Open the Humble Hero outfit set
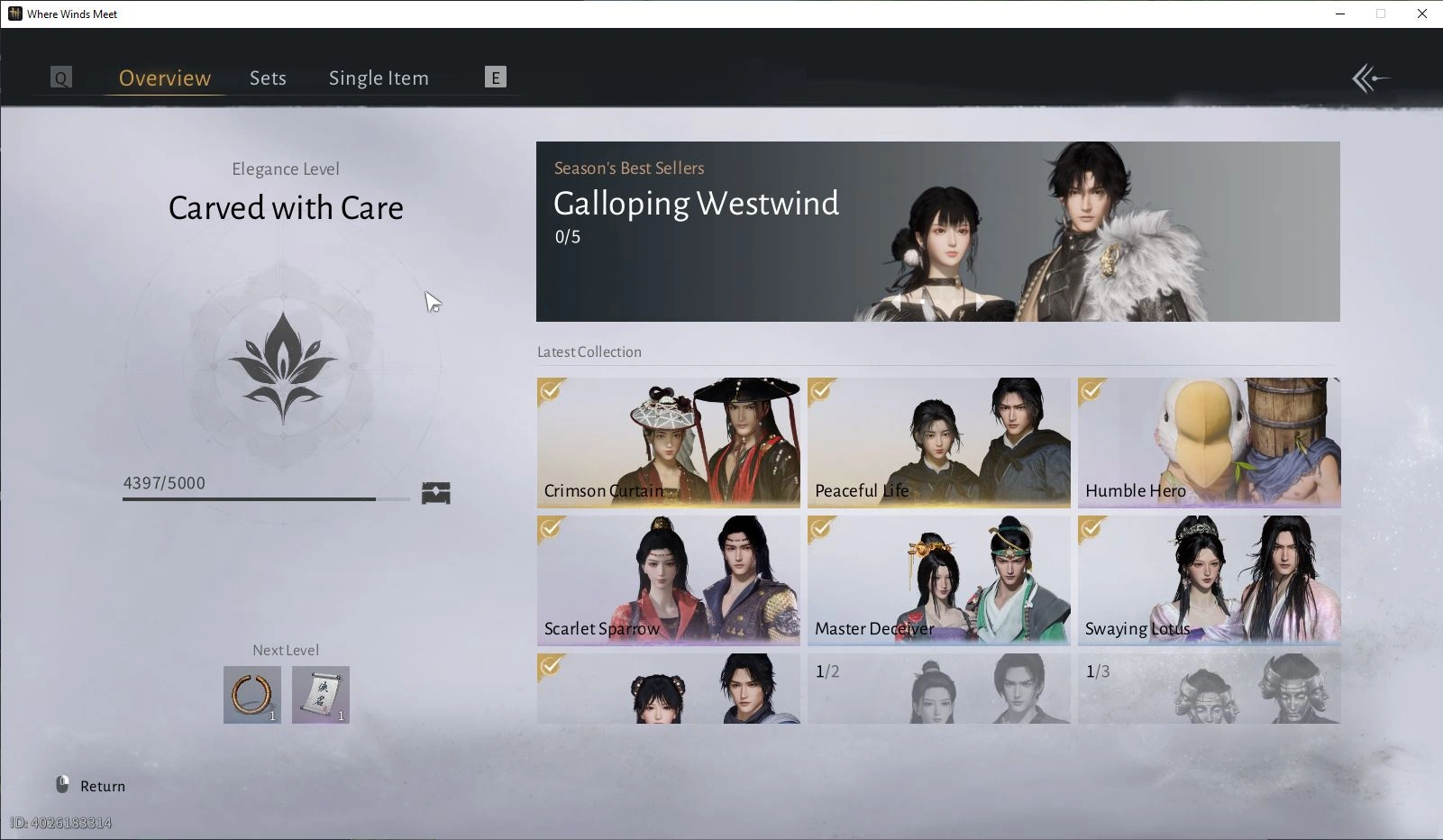This screenshot has width=1443, height=840. pos(1210,443)
